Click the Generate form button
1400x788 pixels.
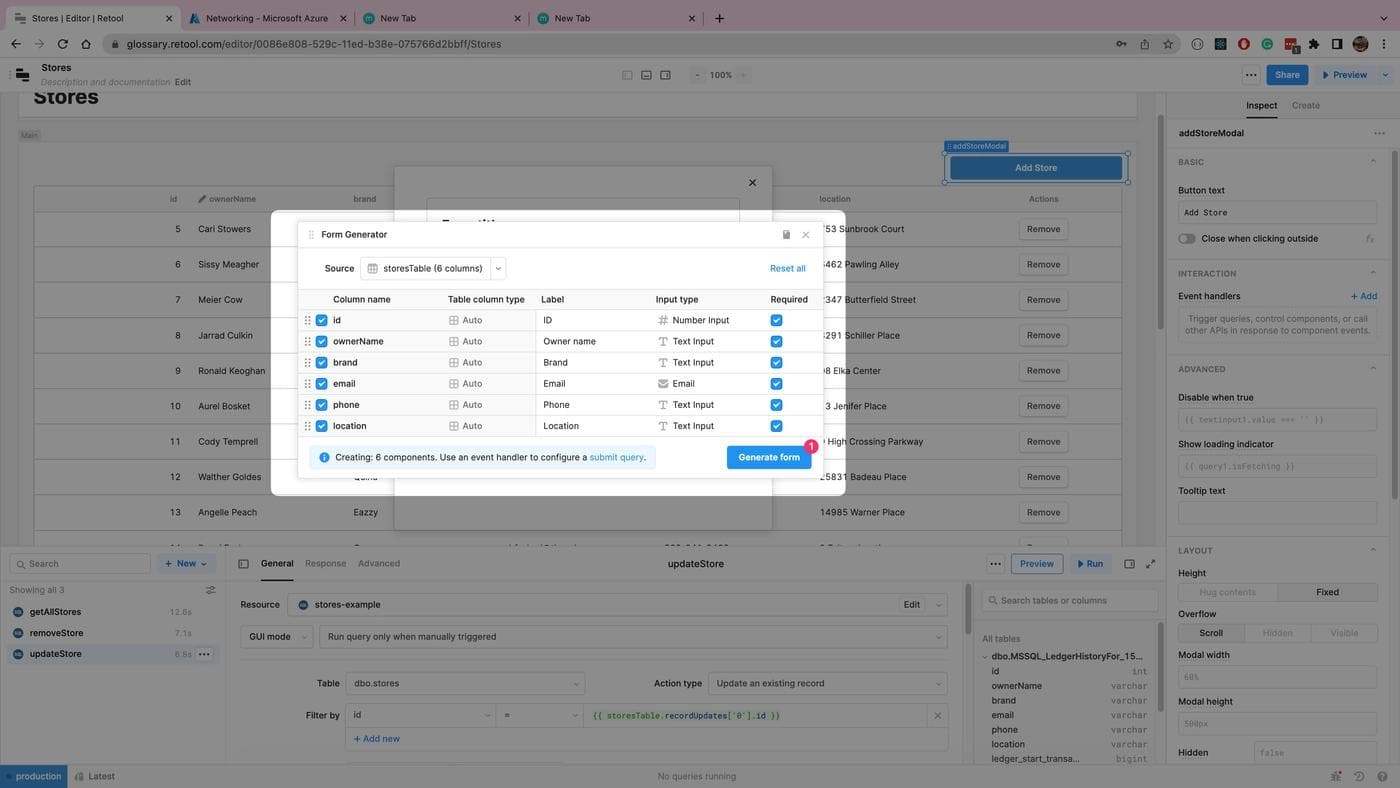pos(768,458)
